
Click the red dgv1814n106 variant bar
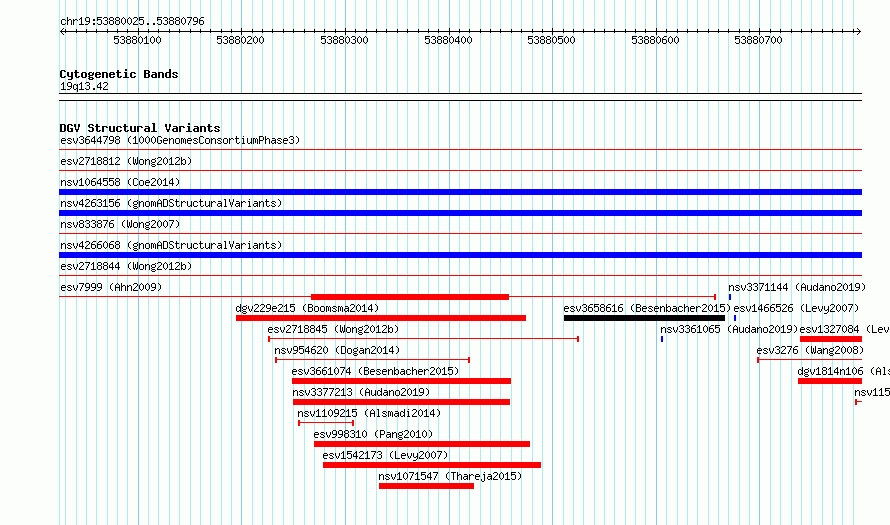click(830, 381)
